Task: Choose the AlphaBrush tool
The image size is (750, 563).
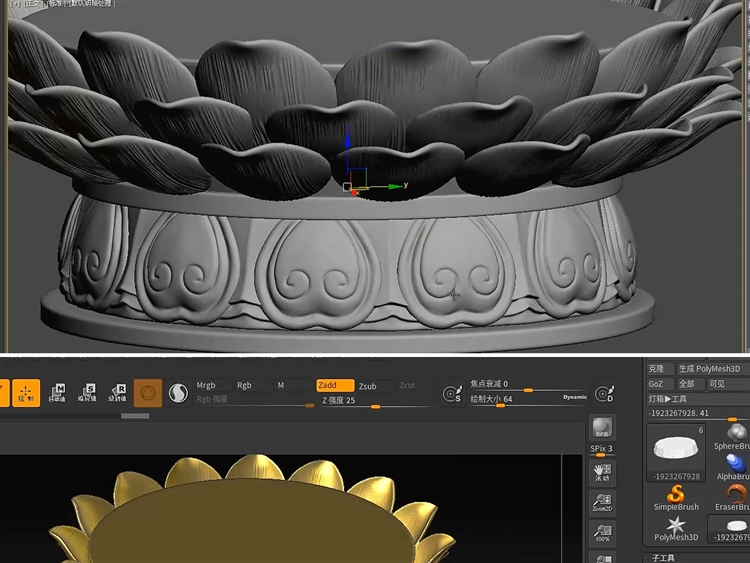Action: coord(733,467)
